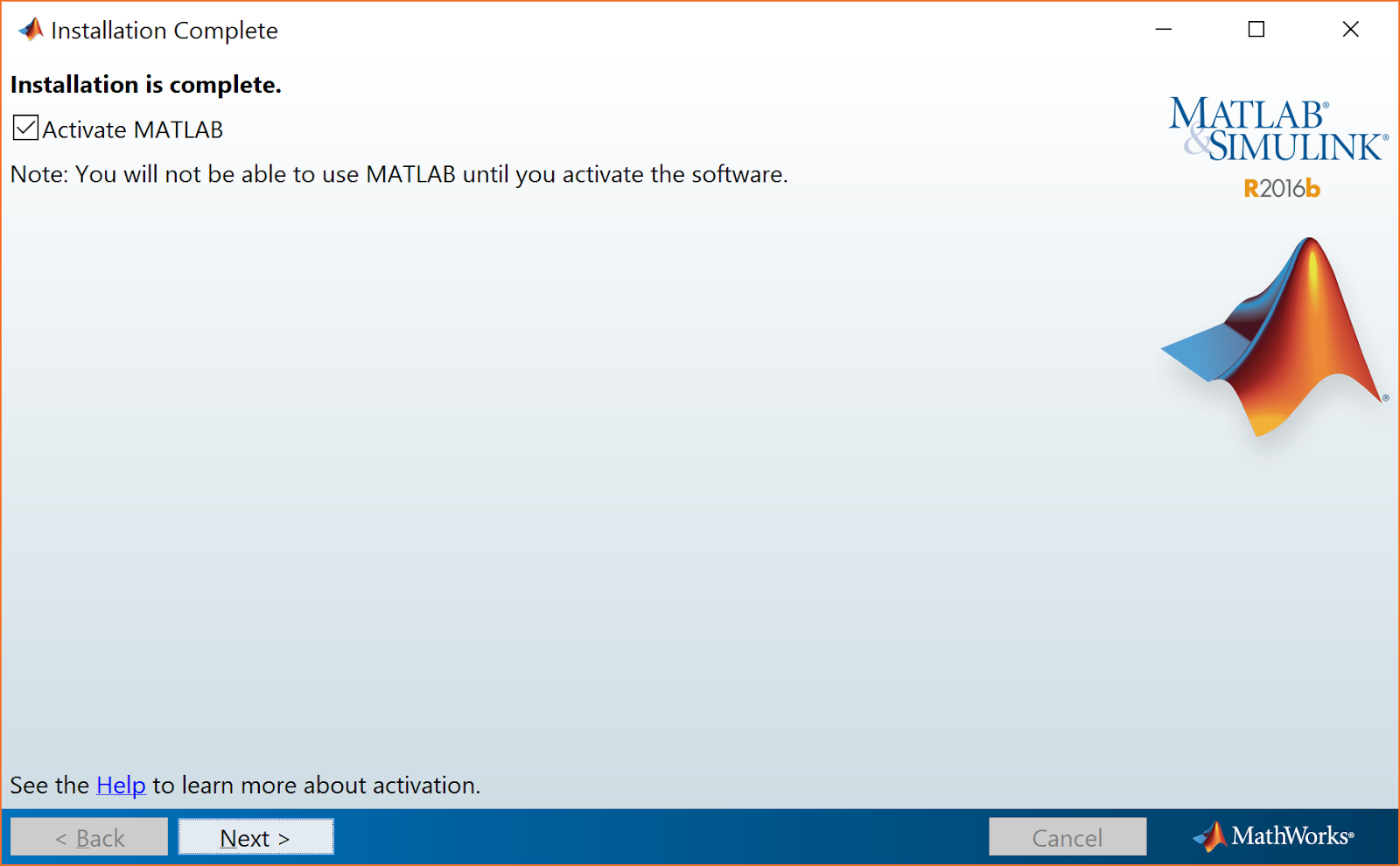Viewport: 1400px width, 866px height.
Task: Uncheck the Activate MATLAB checkbox
Action: click(26, 129)
